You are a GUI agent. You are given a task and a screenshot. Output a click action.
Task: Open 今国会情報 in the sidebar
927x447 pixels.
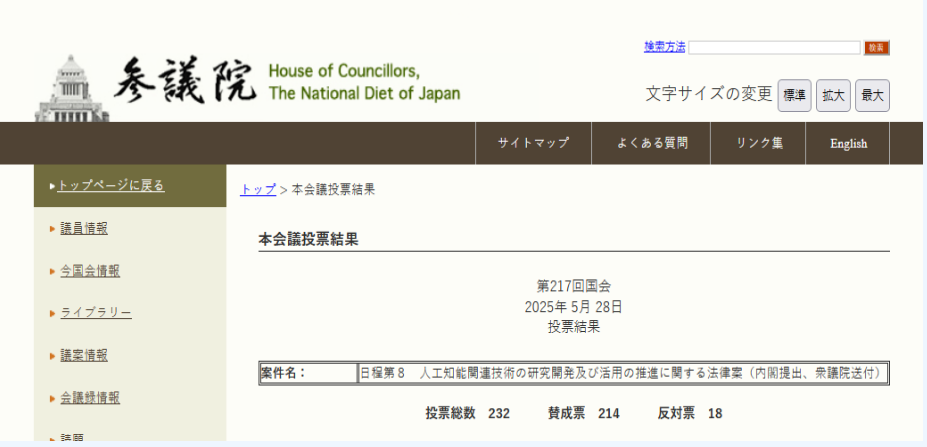(90, 271)
